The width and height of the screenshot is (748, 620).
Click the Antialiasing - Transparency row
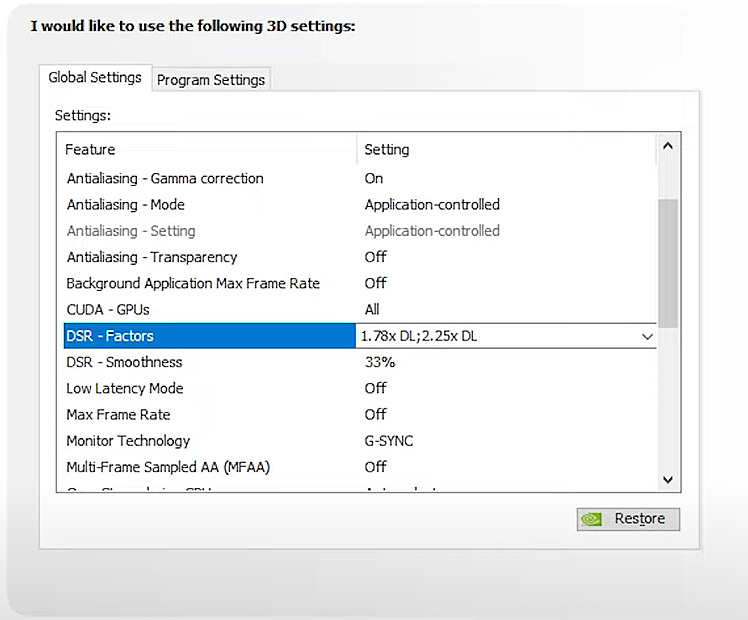point(152,257)
